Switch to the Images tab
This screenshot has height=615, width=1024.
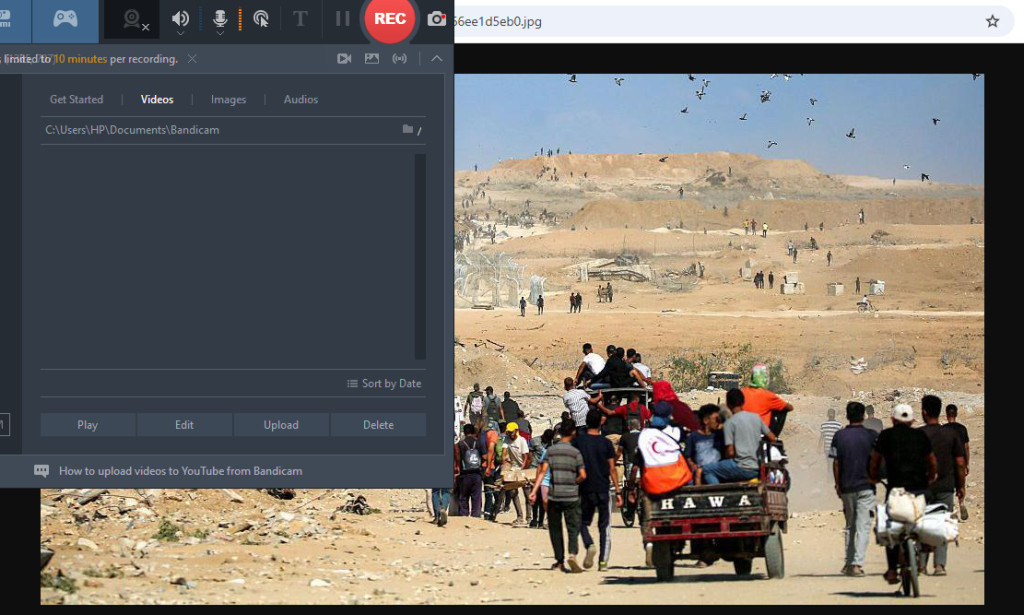tap(228, 99)
